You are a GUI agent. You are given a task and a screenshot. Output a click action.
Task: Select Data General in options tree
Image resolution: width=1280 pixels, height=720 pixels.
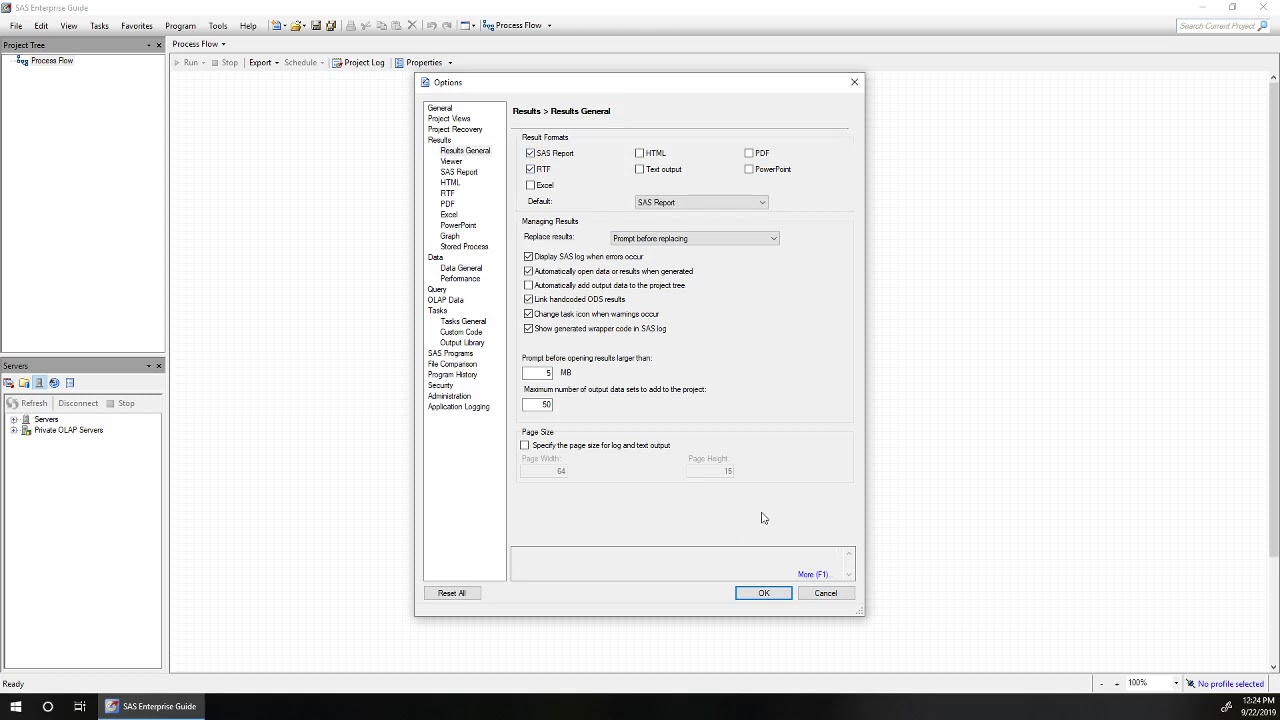(461, 268)
